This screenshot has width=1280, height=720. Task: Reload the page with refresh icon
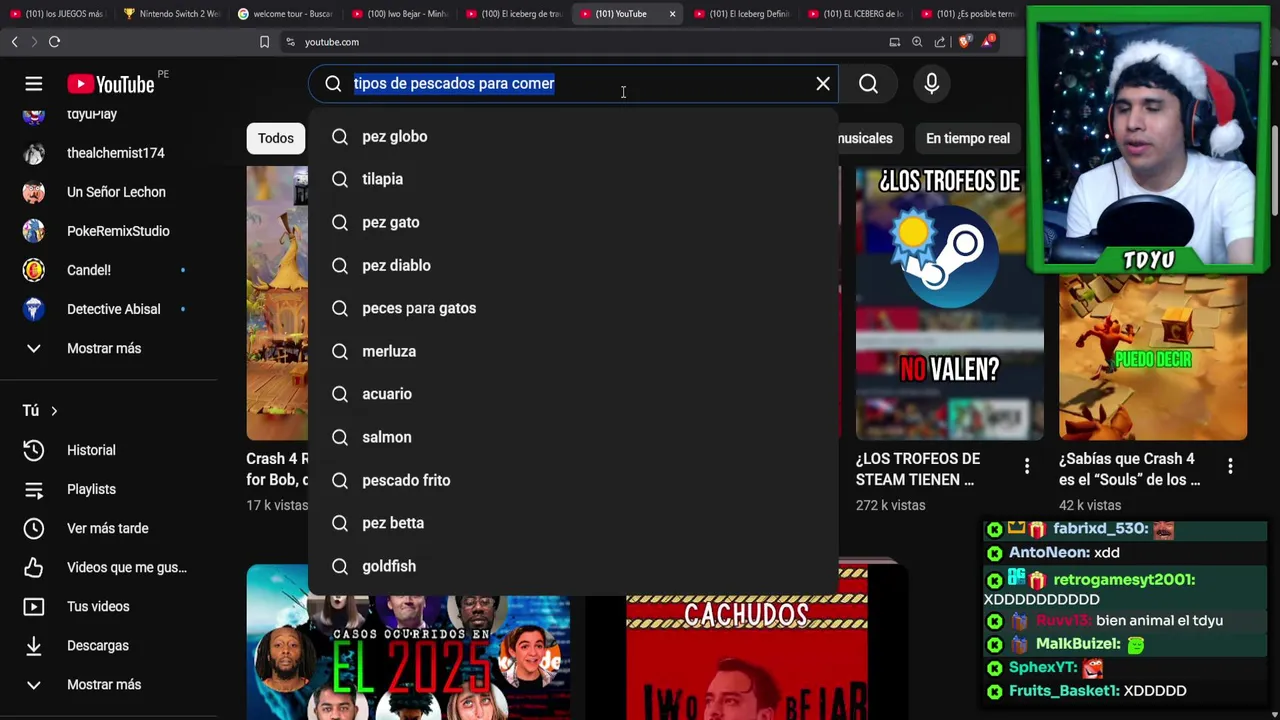coord(55,42)
